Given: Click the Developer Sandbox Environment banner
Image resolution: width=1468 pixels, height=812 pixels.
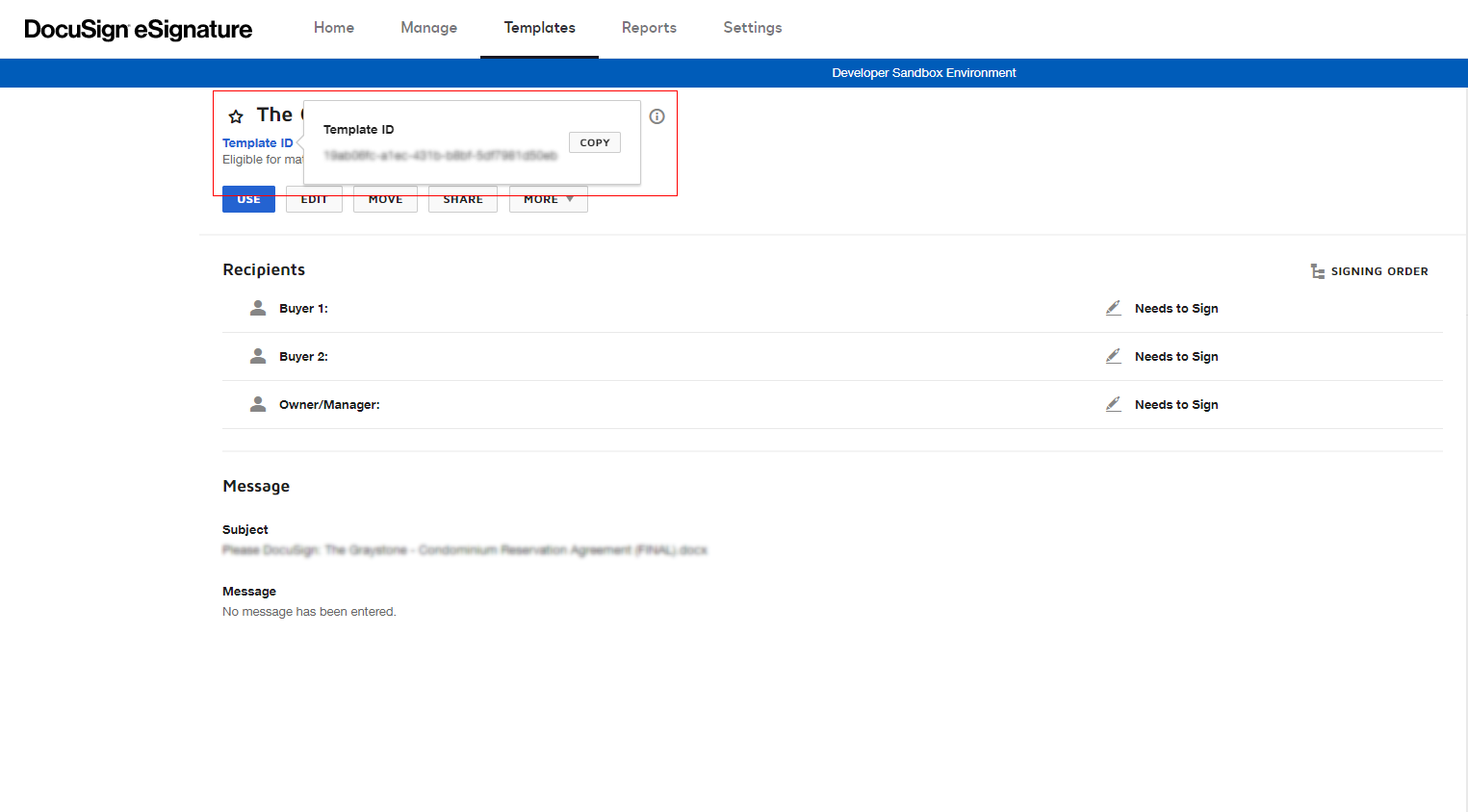Looking at the screenshot, I should tap(923, 72).
